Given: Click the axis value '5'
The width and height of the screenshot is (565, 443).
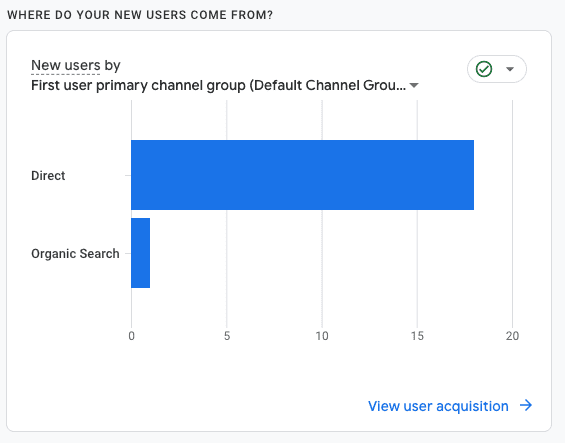Looking at the screenshot, I should [x=227, y=336].
